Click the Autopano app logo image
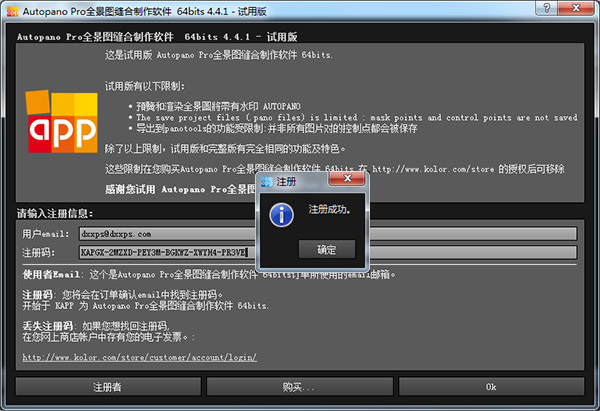Image resolution: width=600 pixels, height=411 pixels. click(62, 121)
